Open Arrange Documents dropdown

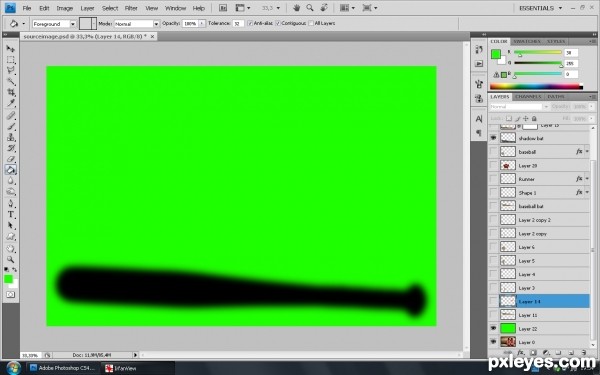(347, 8)
